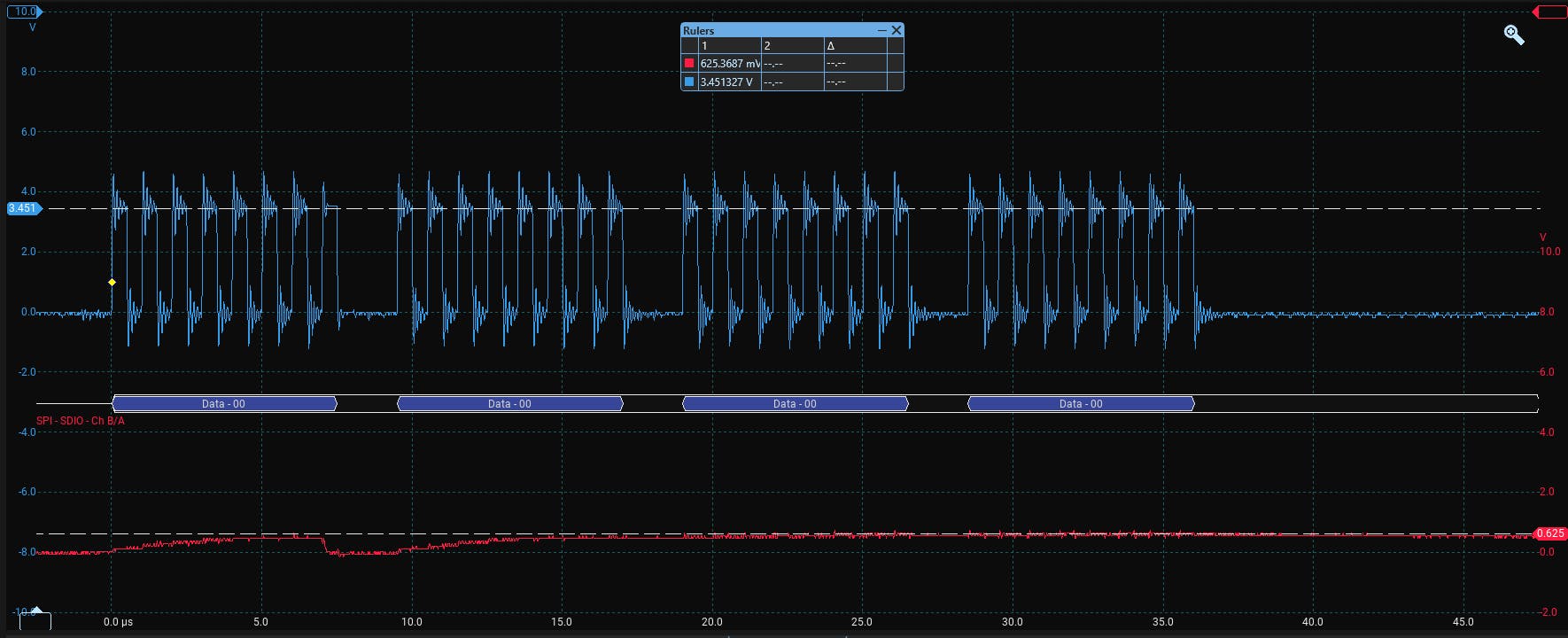Click the delta column header in Rulers
1568x638 pixels.
coord(854,45)
